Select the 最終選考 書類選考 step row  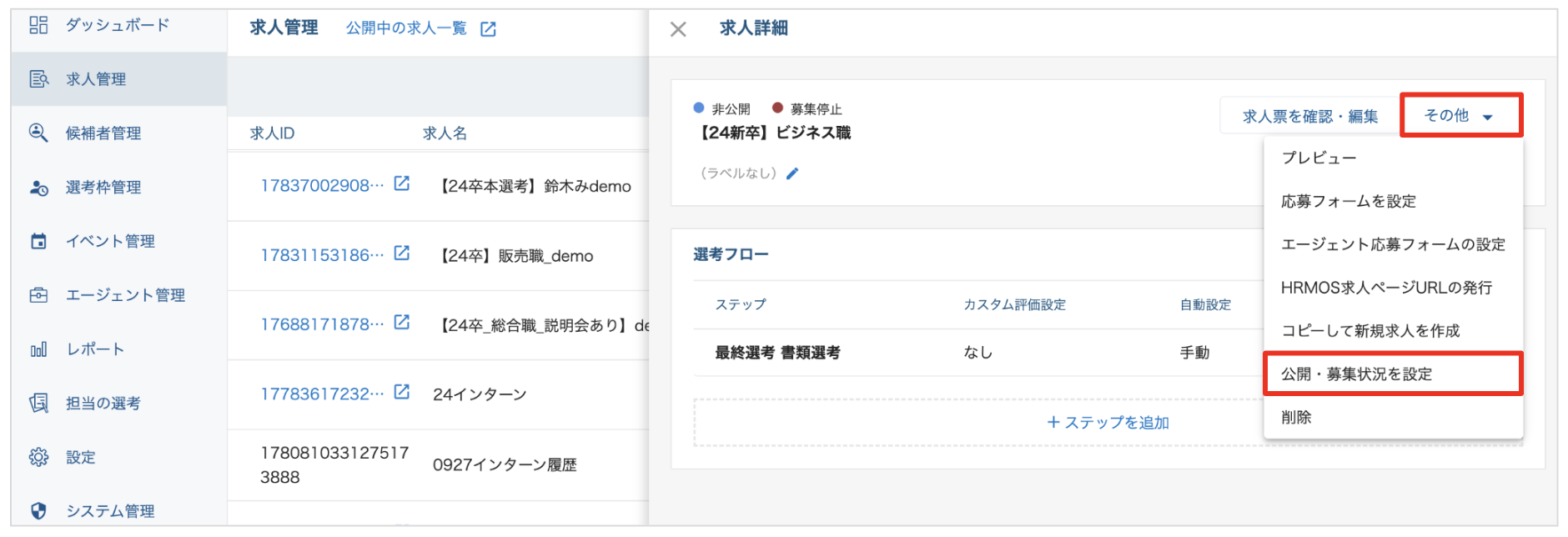click(x=777, y=353)
